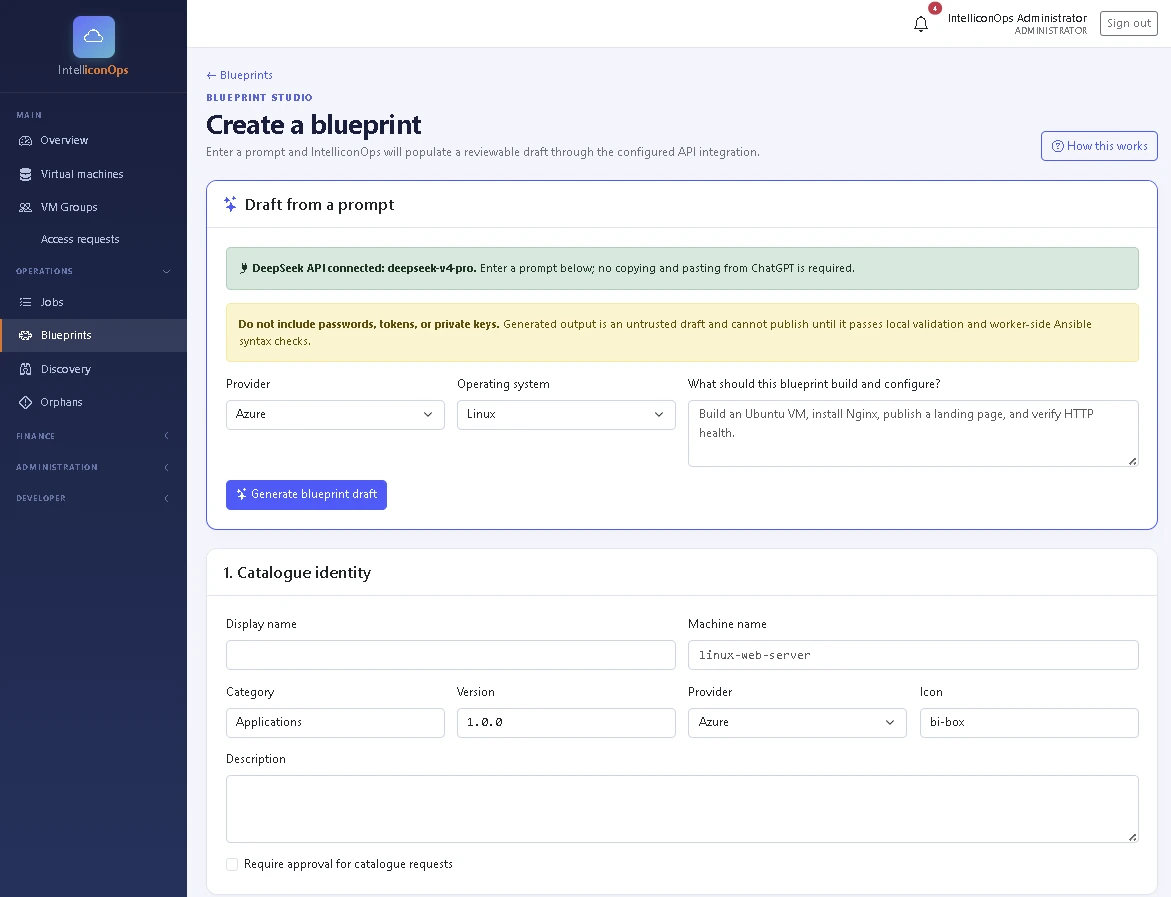1171x897 pixels.
Task: Select Blueprints in the sidebar
Action: [93, 335]
